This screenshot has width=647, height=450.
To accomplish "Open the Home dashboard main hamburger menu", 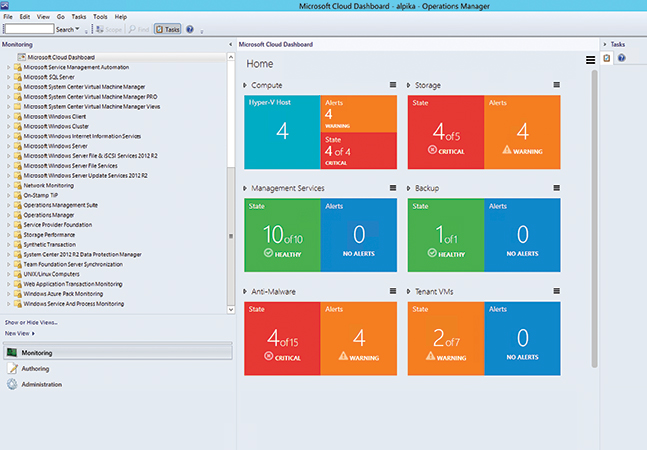I will [590, 60].
